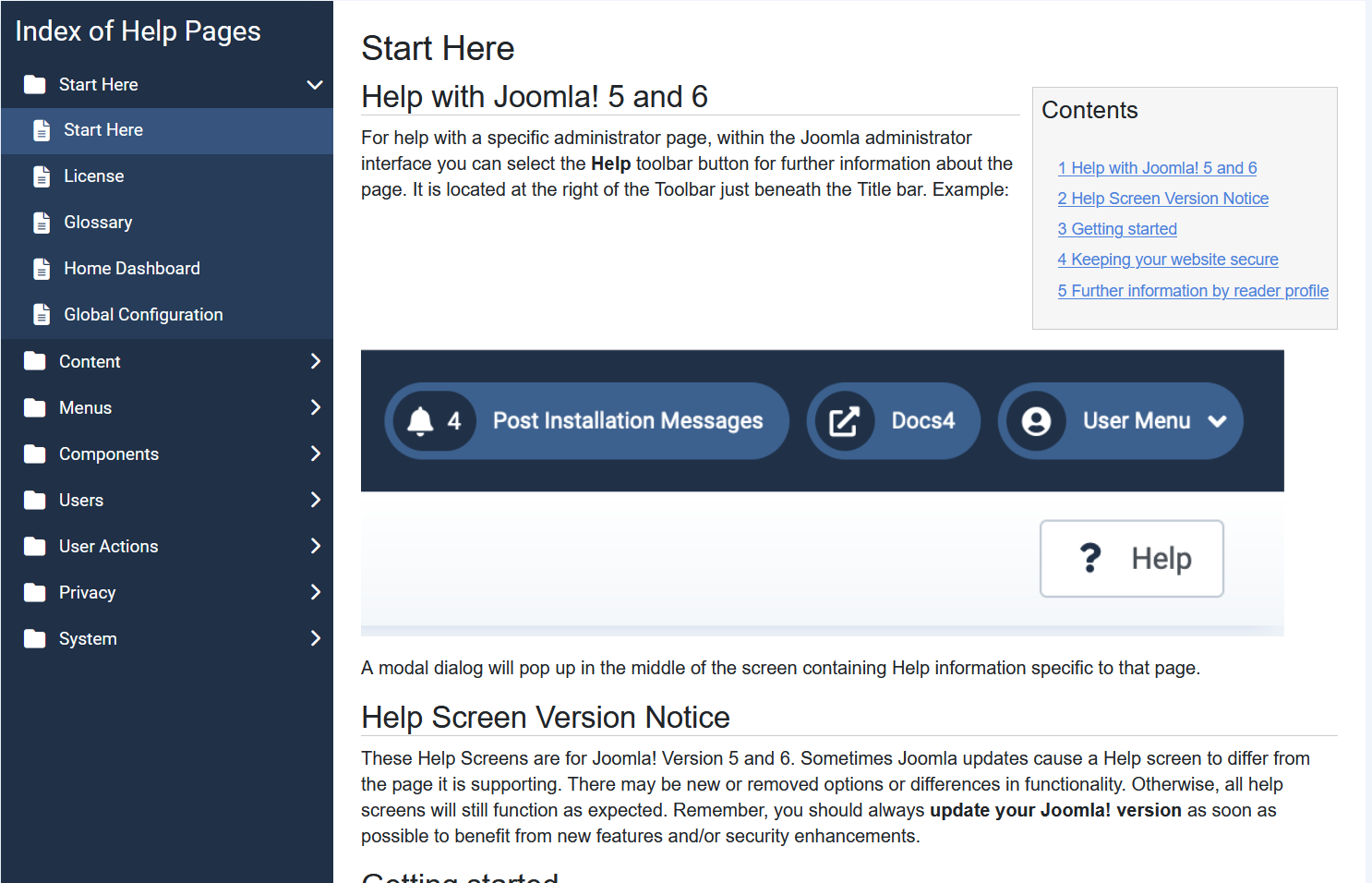Image resolution: width=1372 pixels, height=883 pixels.
Task: Expand the Content section chevron
Action: click(316, 361)
